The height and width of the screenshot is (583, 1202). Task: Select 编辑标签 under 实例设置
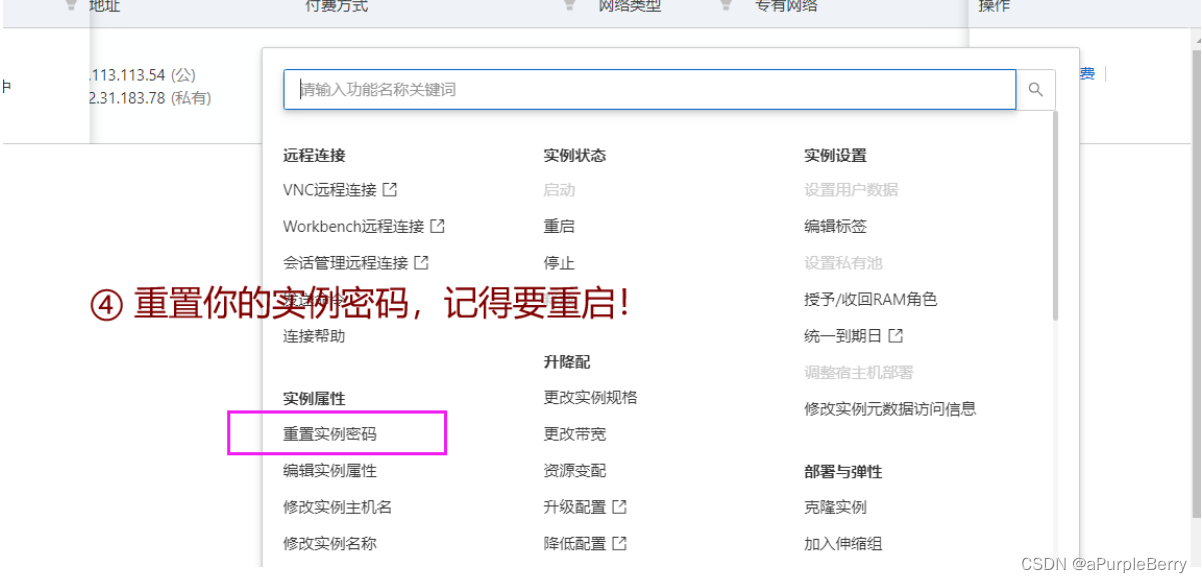click(x=835, y=226)
